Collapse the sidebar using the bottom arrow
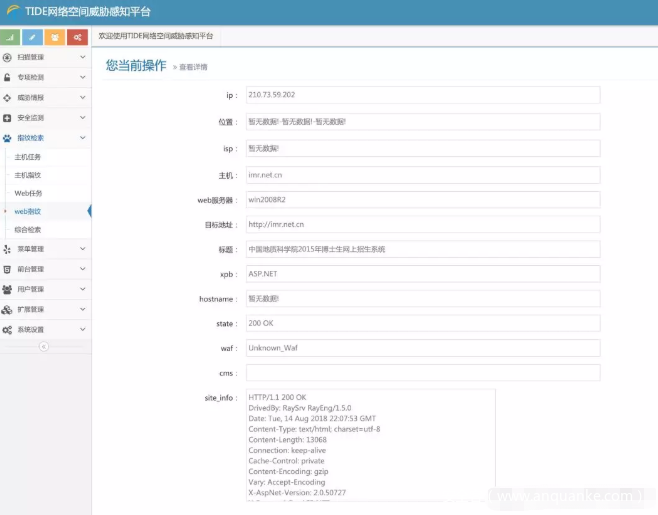The height and width of the screenshot is (515, 658). coord(43,347)
